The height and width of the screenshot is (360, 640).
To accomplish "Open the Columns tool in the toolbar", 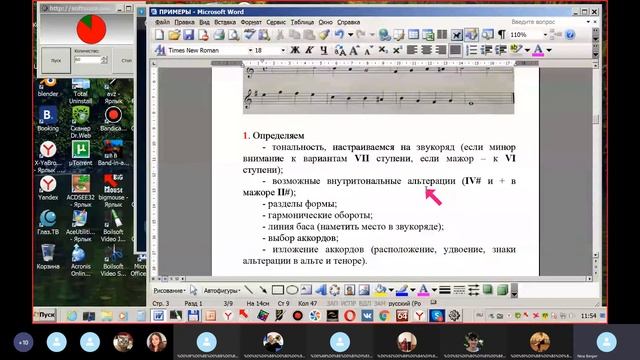I will click(x=442, y=35).
